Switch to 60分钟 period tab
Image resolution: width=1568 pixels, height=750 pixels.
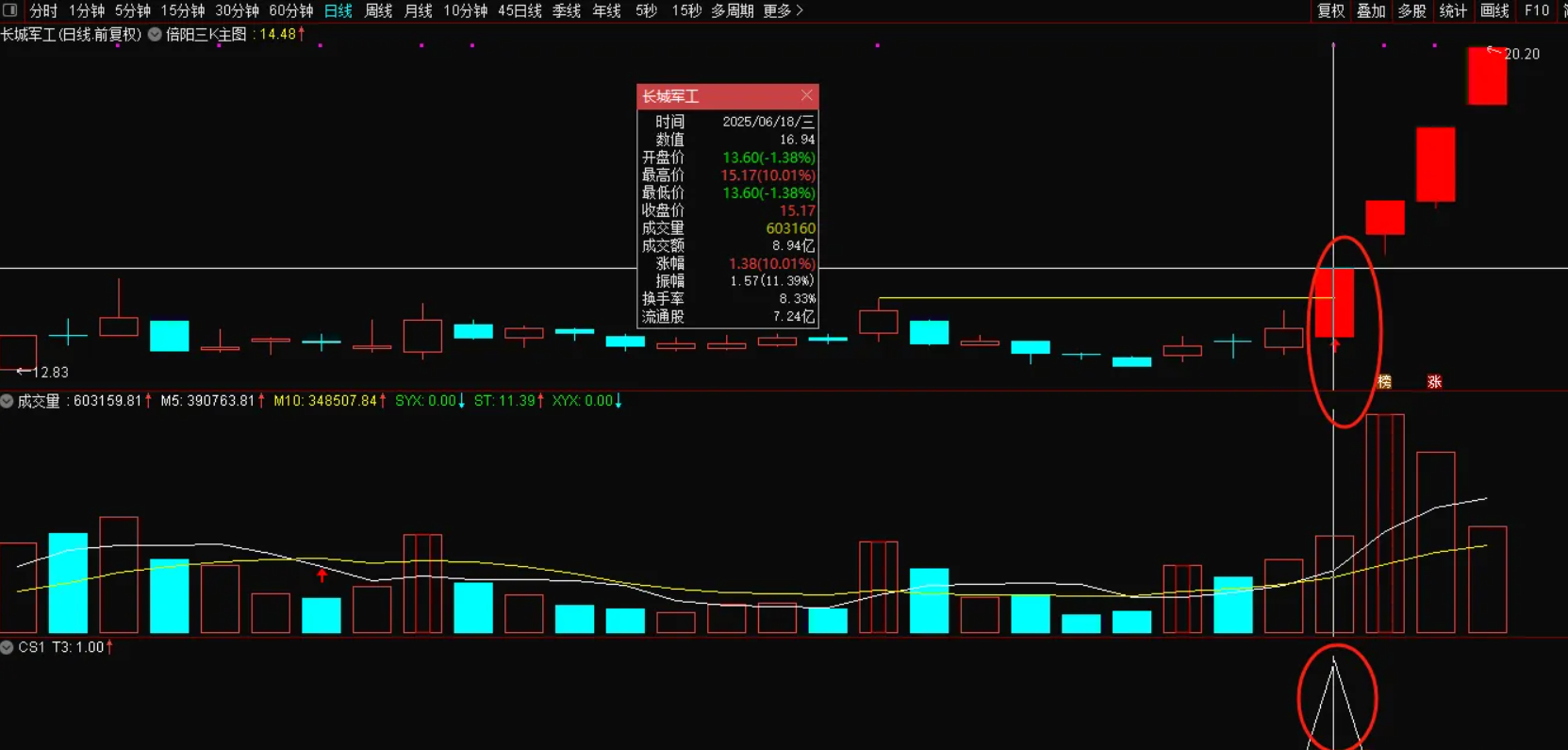coord(290,10)
